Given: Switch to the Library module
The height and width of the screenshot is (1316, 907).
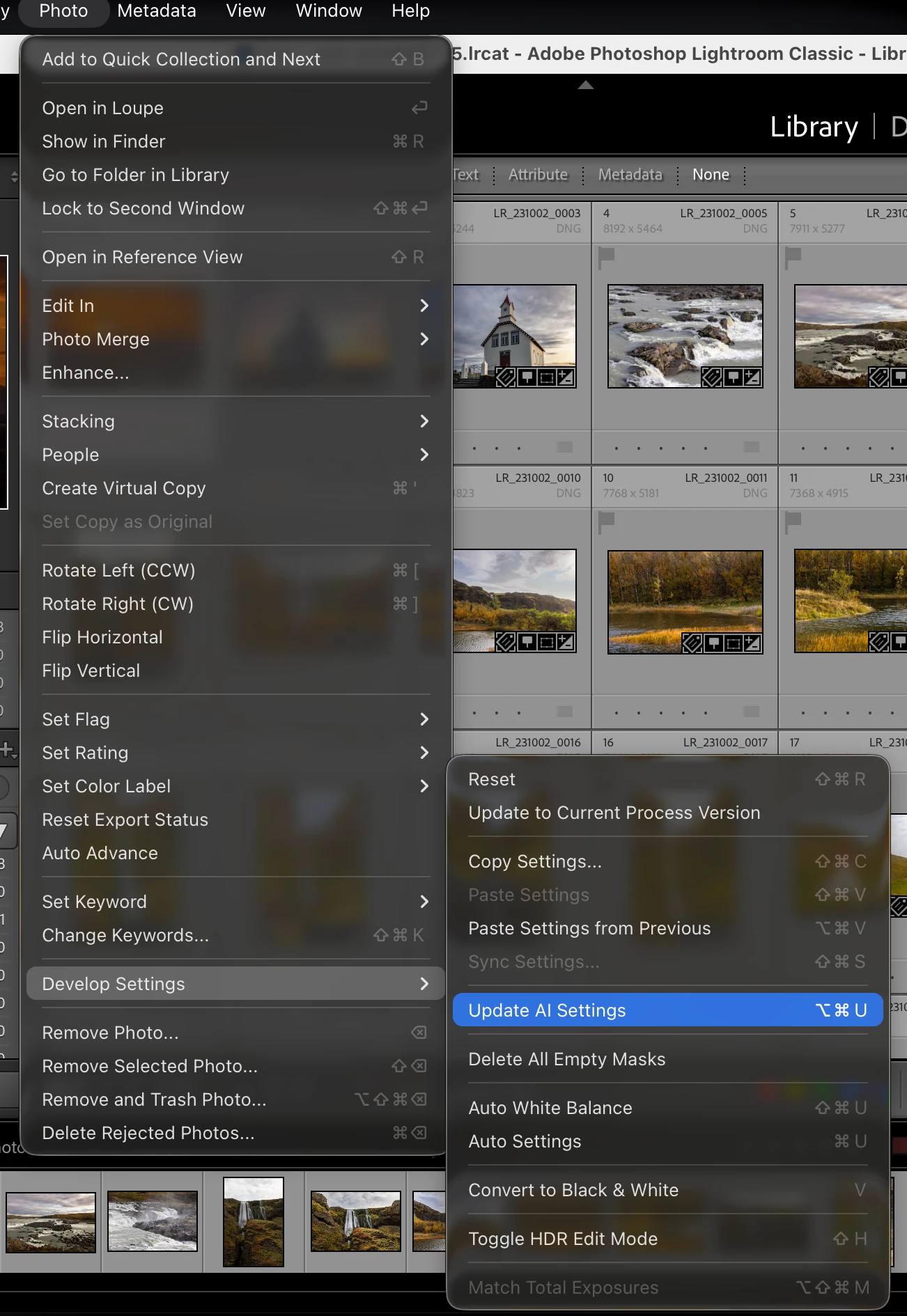Looking at the screenshot, I should 814,127.
